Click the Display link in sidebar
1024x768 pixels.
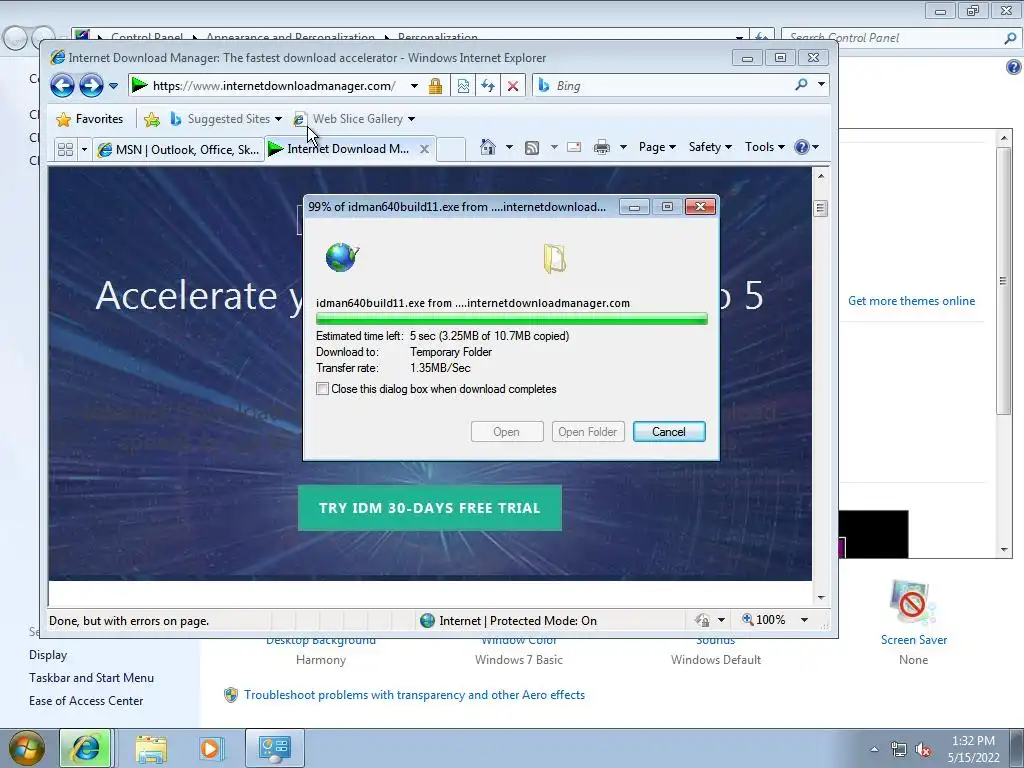click(48, 655)
